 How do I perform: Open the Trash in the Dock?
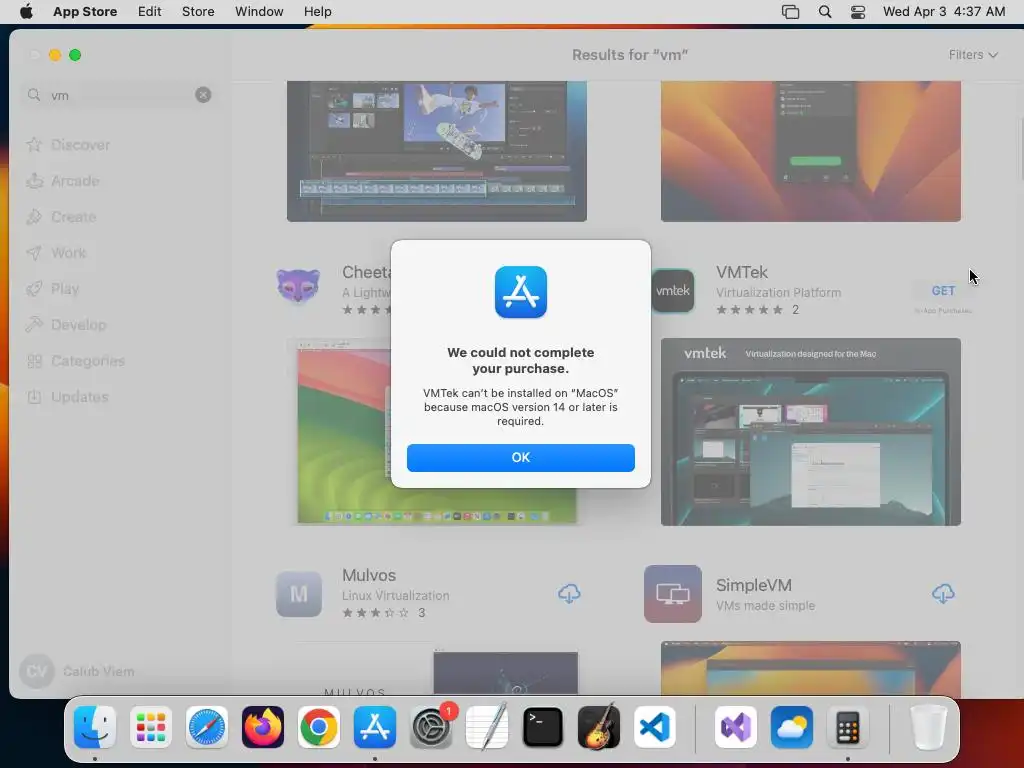928,727
